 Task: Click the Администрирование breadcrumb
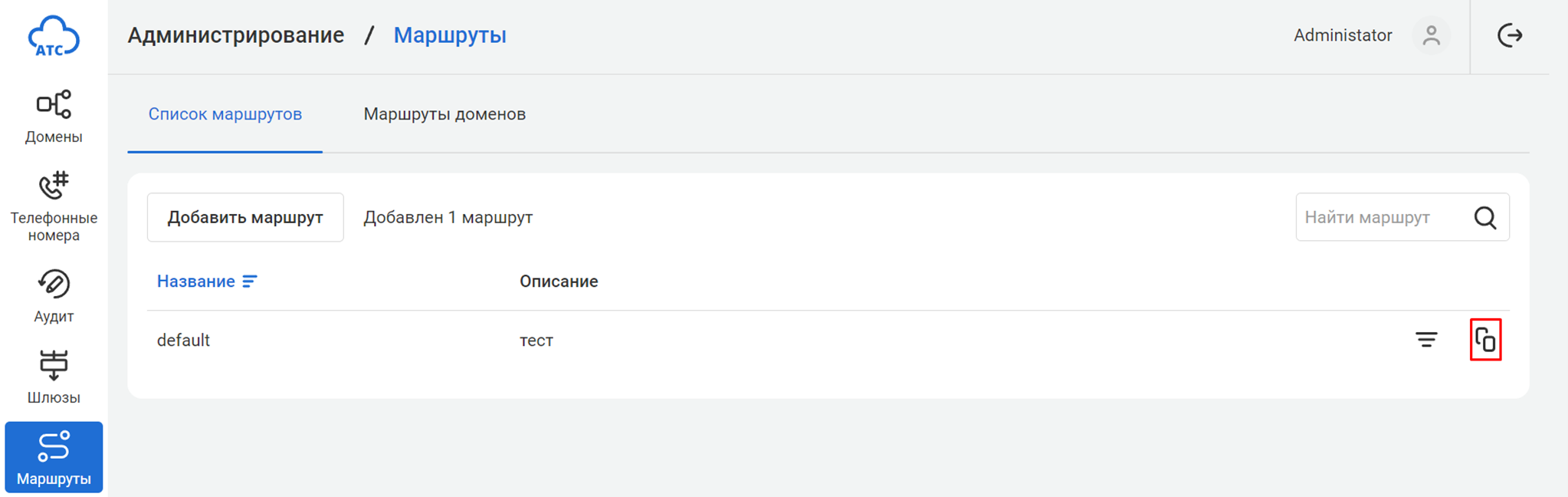point(235,35)
